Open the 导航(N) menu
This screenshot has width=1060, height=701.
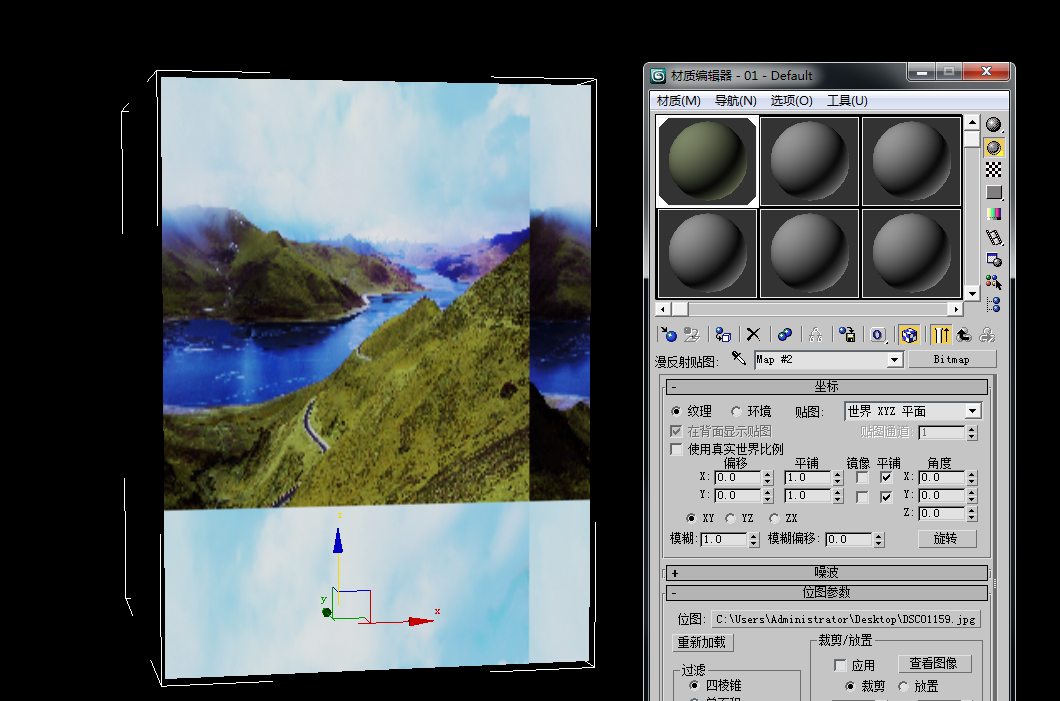(x=735, y=101)
